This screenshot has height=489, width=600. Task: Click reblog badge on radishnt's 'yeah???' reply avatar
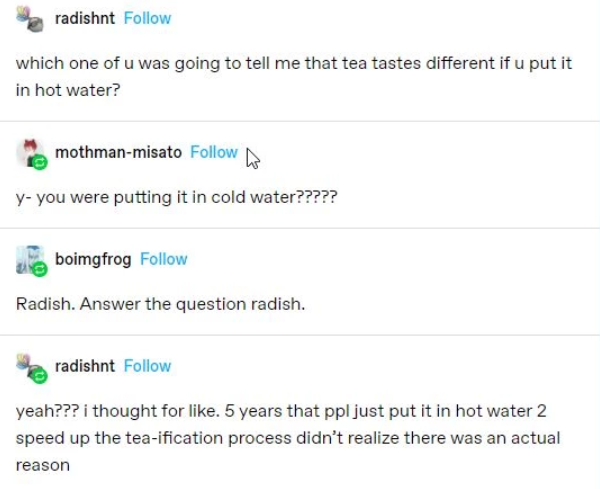(x=40, y=376)
